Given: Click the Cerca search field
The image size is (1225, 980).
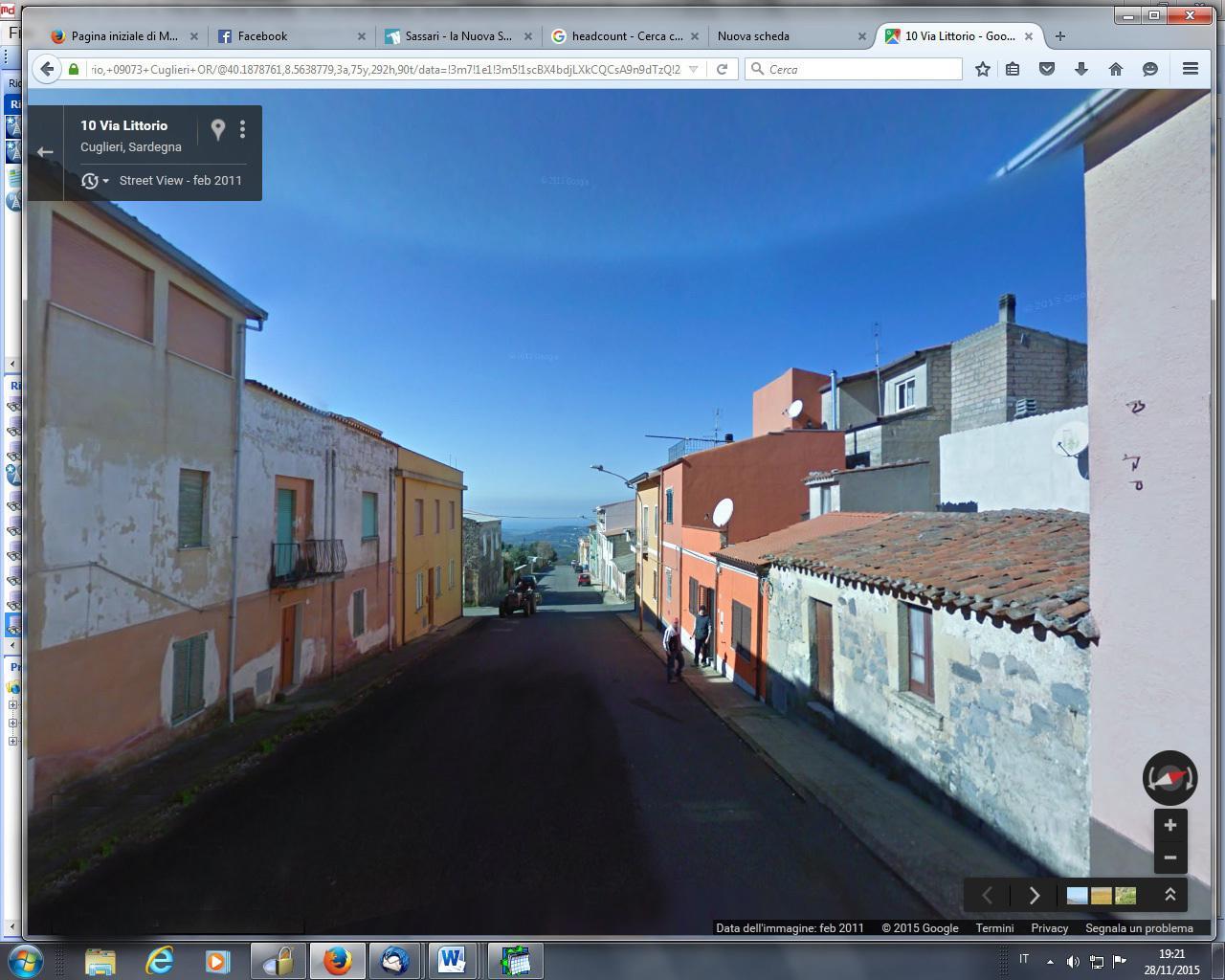Looking at the screenshot, I should click(x=852, y=68).
